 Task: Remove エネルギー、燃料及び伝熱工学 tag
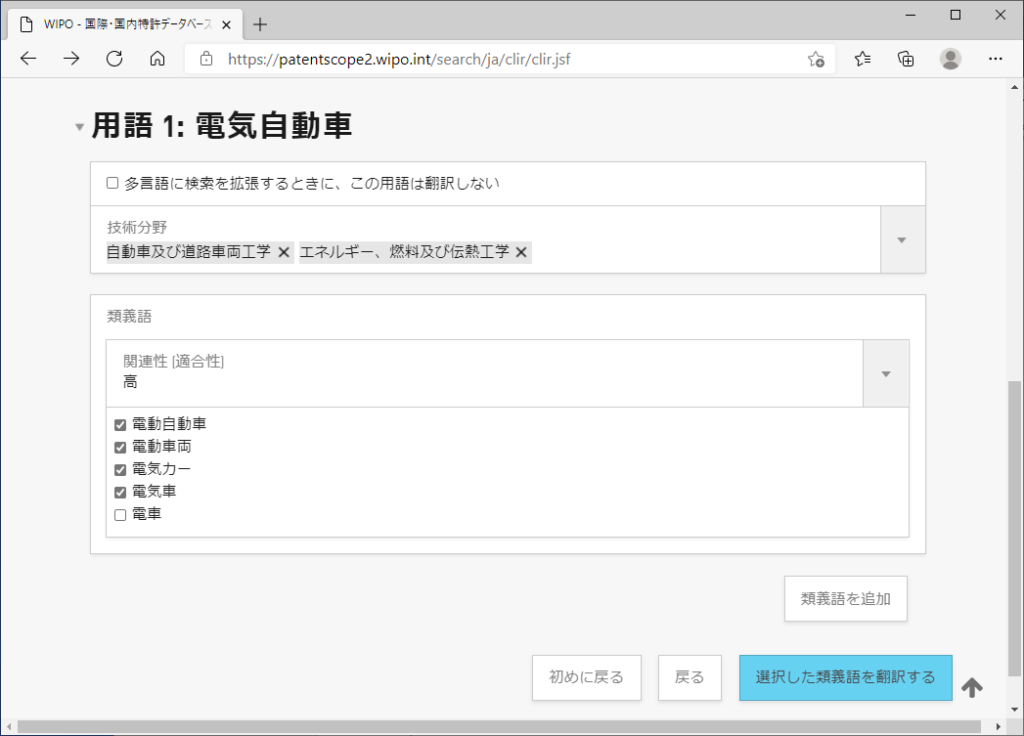click(521, 252)
